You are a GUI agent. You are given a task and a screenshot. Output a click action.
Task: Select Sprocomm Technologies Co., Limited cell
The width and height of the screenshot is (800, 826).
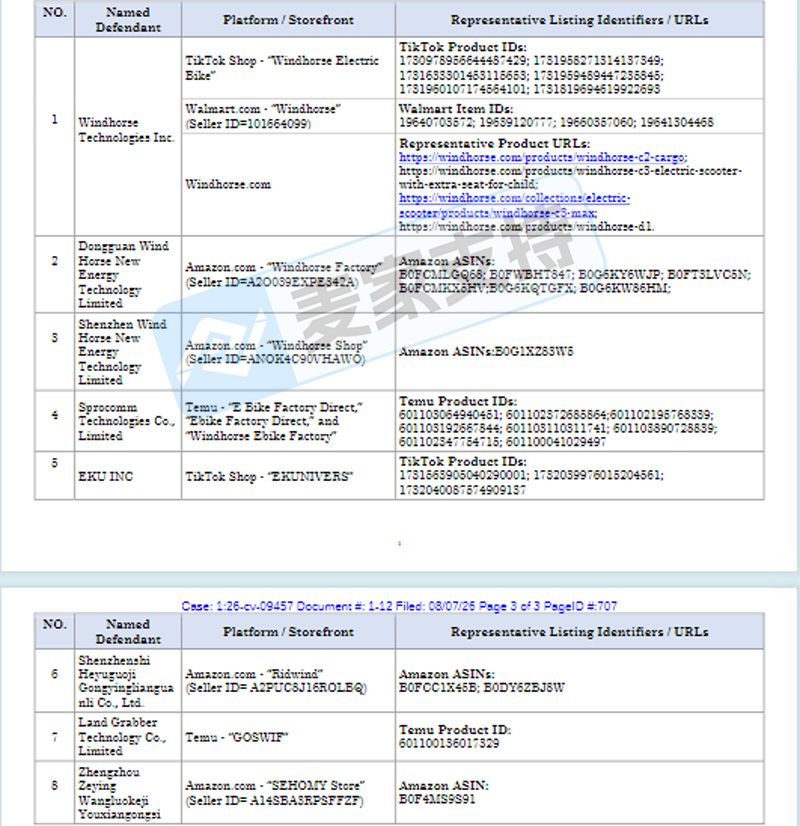[x=128, y=421]
